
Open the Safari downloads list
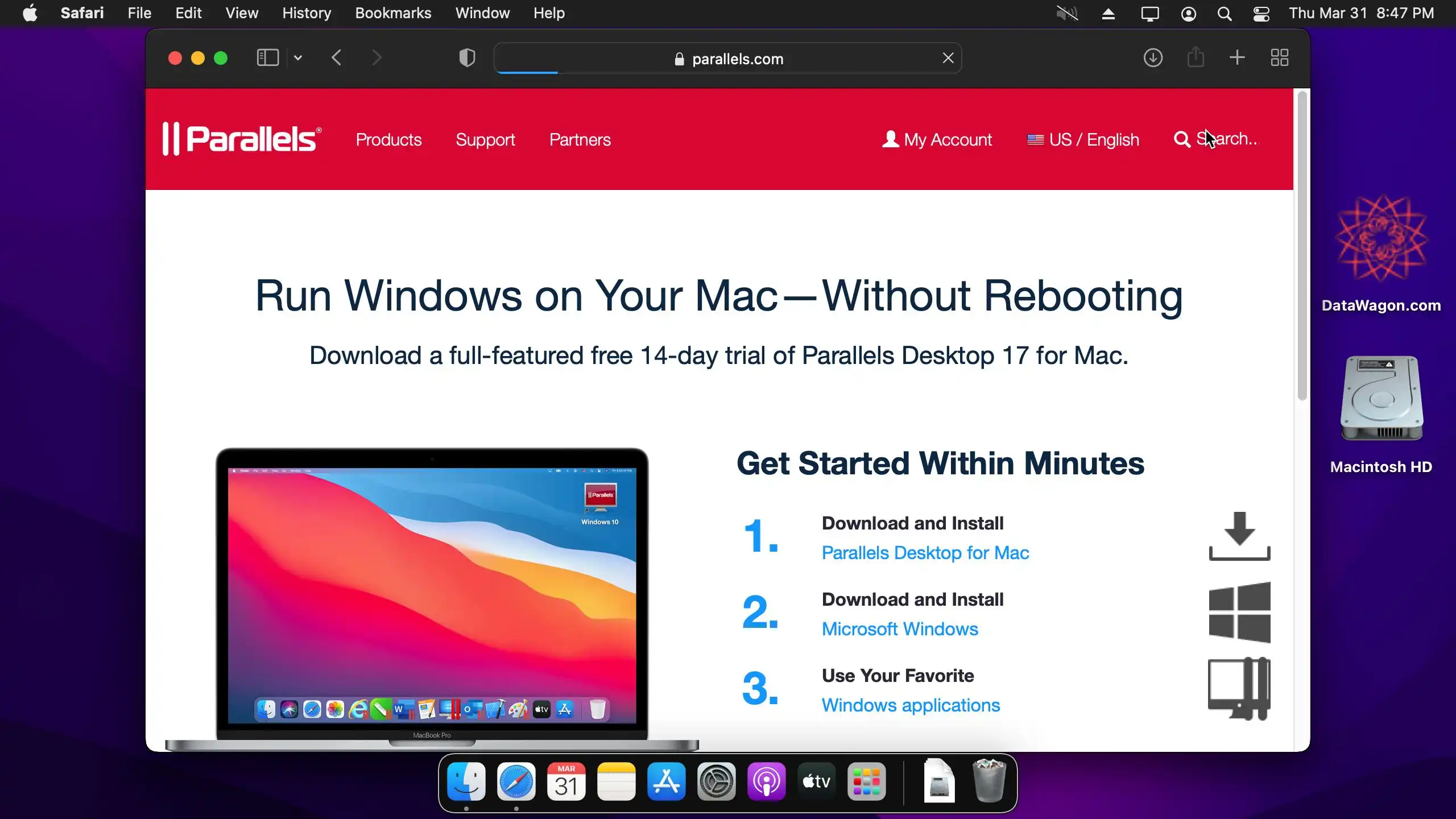pos(1153,58)
